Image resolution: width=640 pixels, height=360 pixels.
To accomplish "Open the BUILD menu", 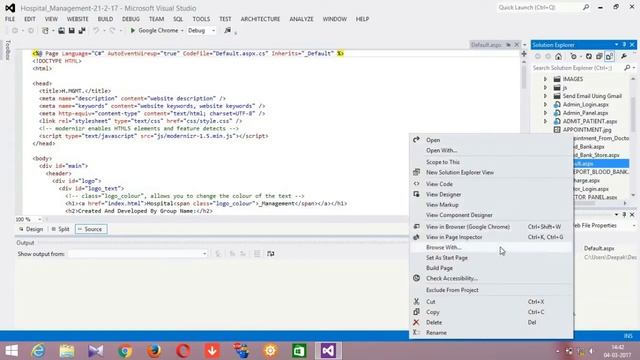I will pos(105,19).
